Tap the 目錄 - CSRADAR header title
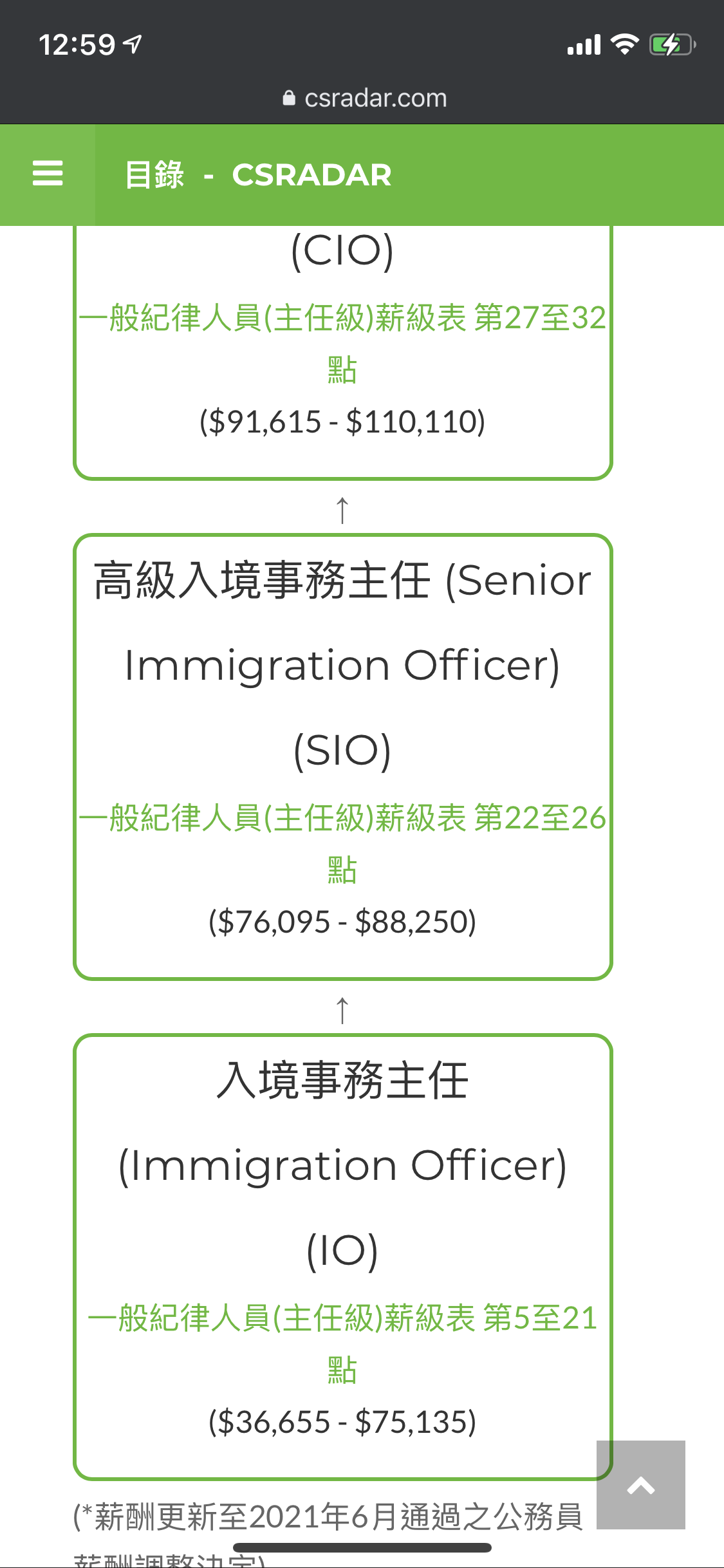Viewport: 724px width, 1568px height. tap(257, 174)
